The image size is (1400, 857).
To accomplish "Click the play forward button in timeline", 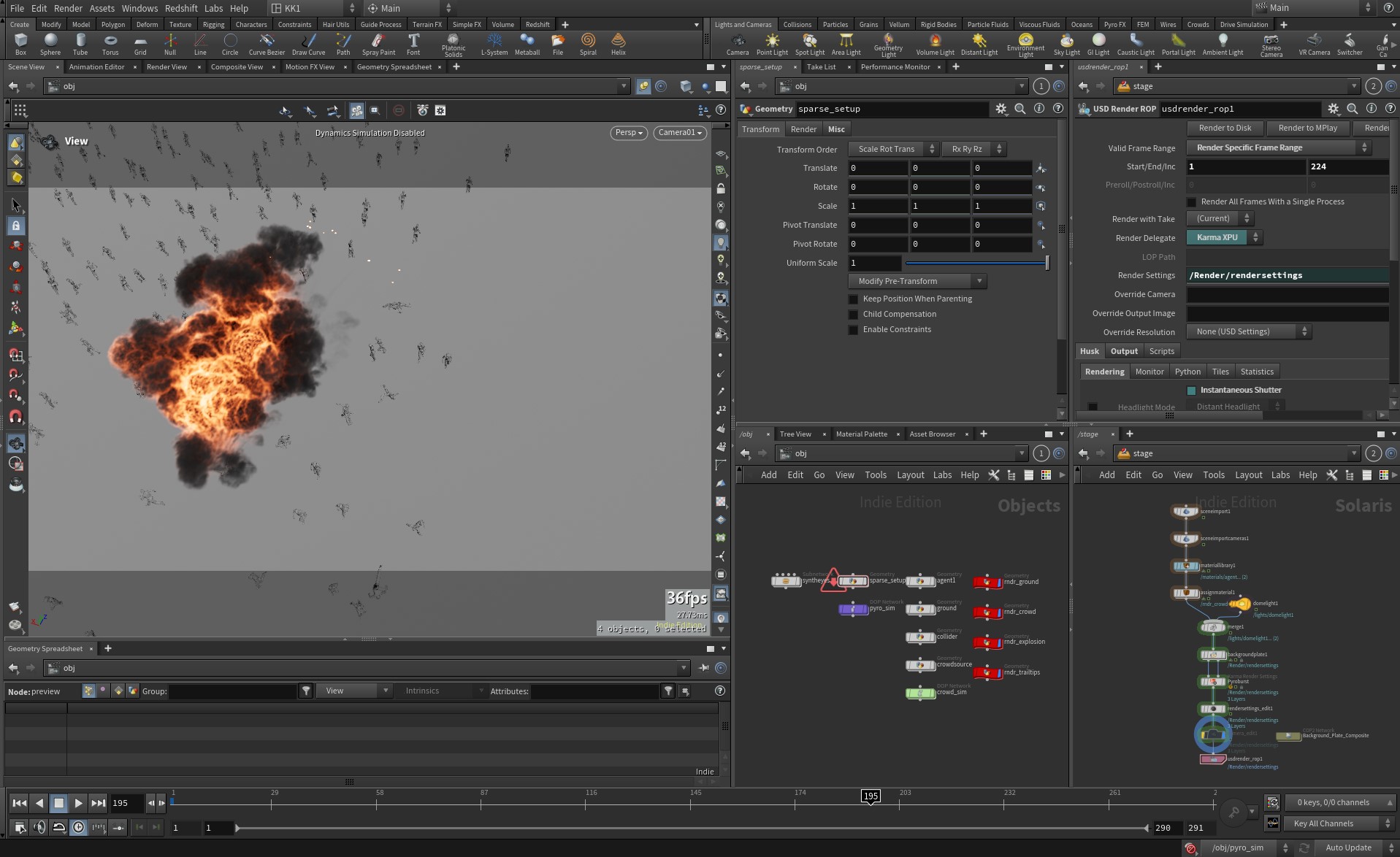I will 78,803.
